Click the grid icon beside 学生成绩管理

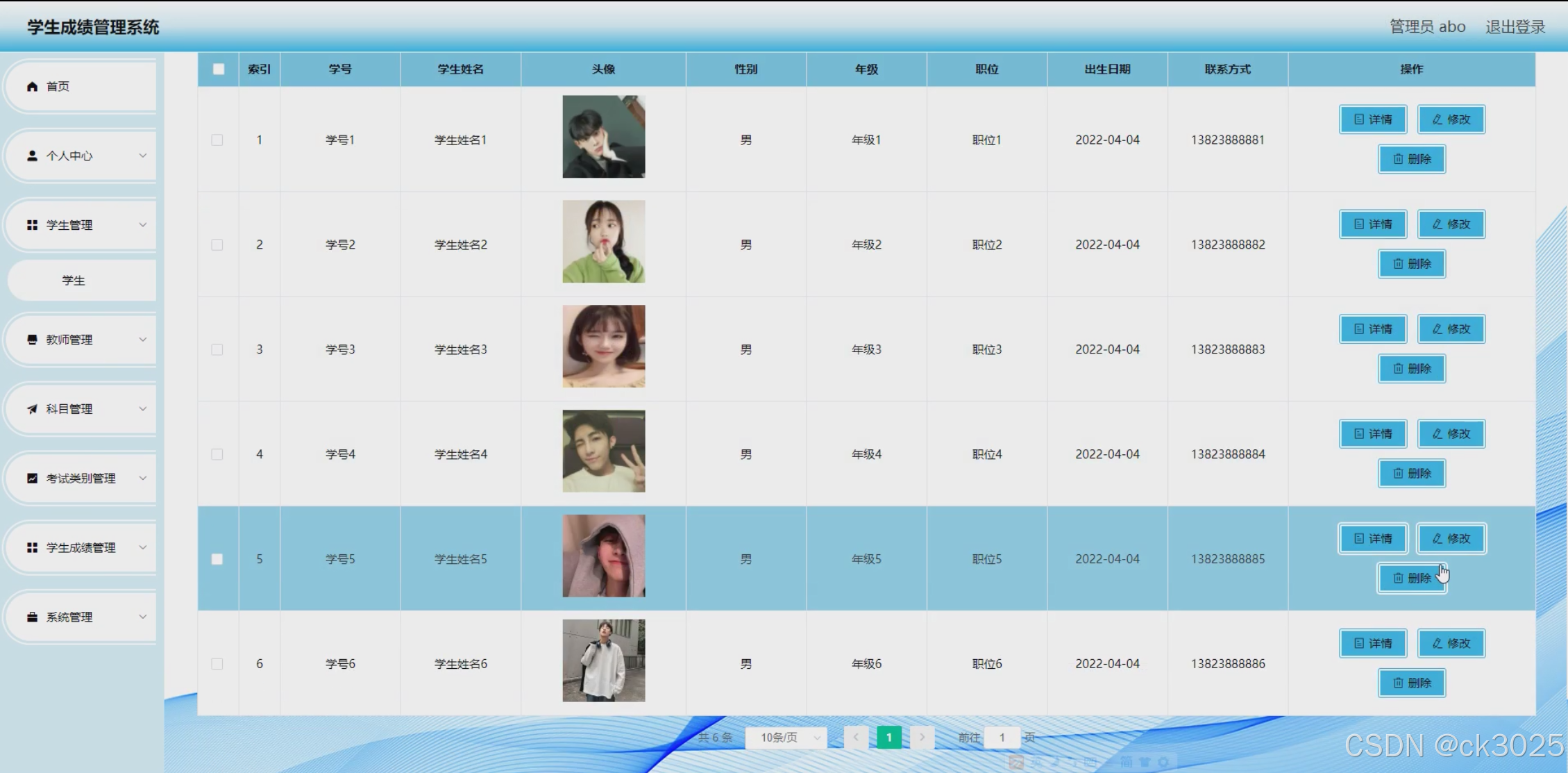pyautogui.click(x=32, y=547)
